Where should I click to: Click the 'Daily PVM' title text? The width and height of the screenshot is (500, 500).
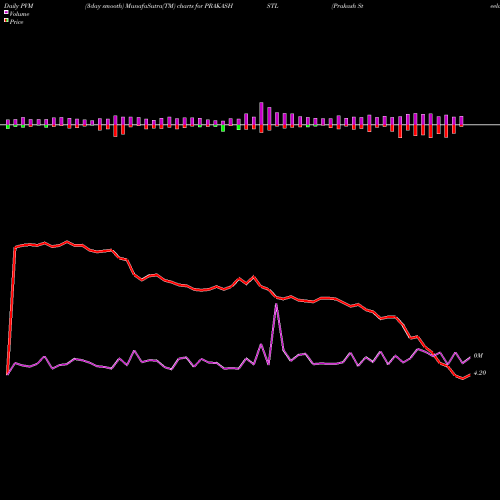[x=19, y=6]
